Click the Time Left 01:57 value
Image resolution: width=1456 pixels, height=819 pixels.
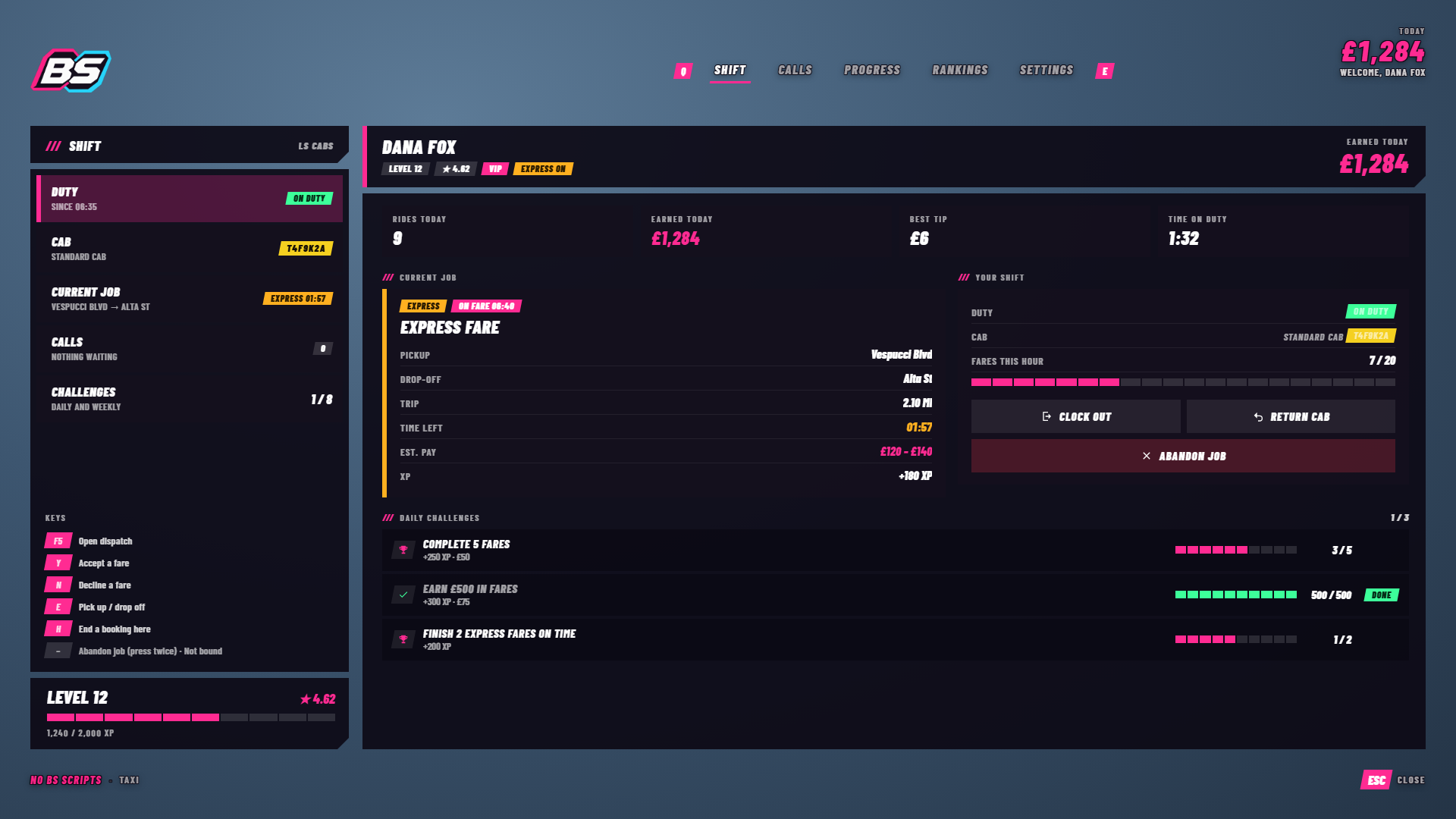(x=919, y=428)
